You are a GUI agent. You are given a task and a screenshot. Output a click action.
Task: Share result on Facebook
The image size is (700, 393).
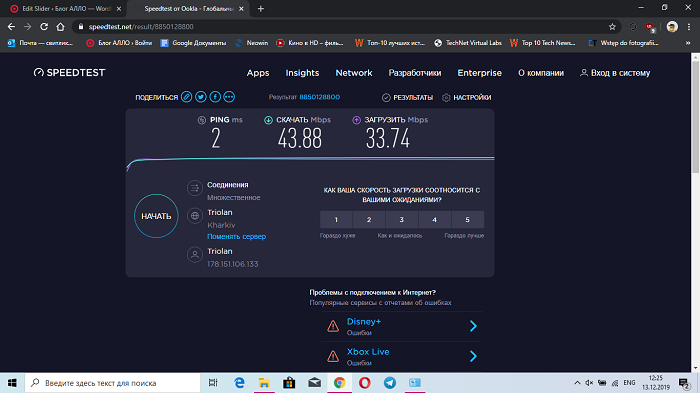tap(215, 97)
